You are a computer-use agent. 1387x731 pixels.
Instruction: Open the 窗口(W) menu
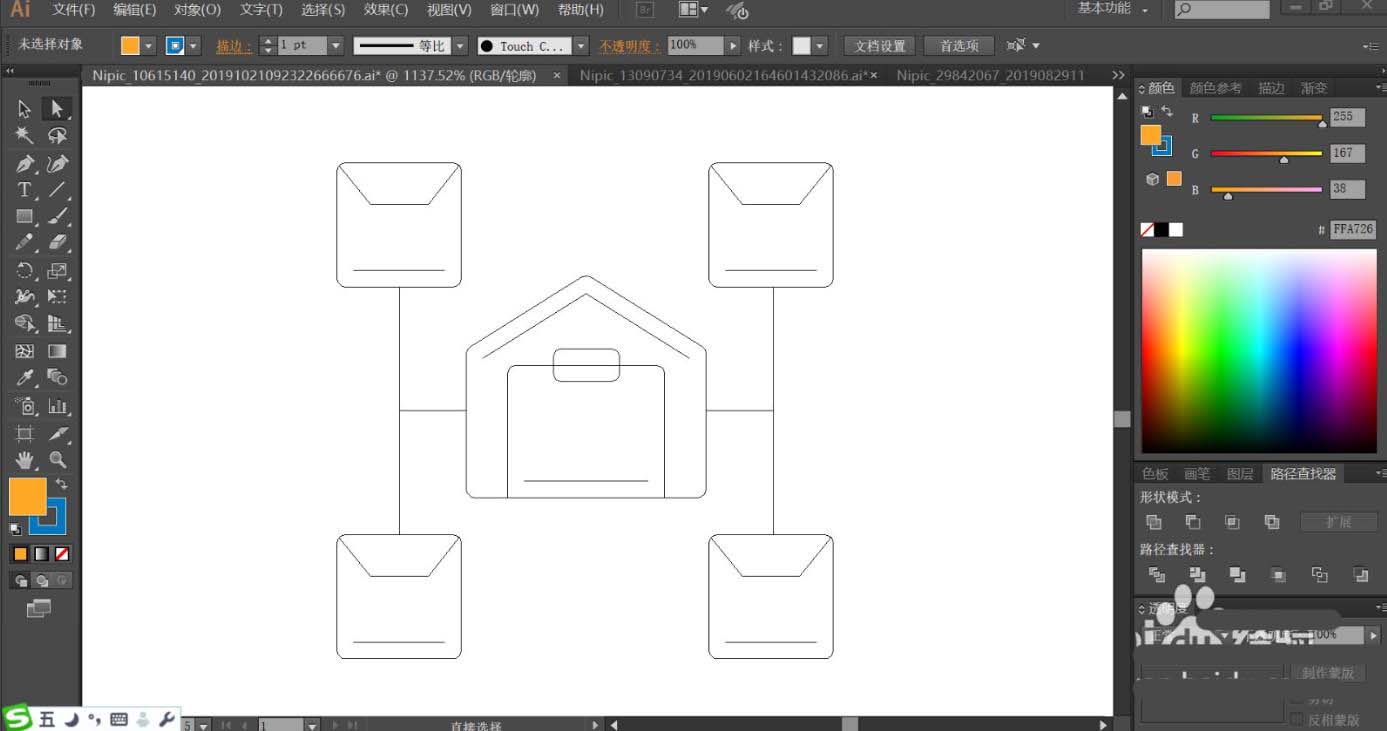pos(515,10)
